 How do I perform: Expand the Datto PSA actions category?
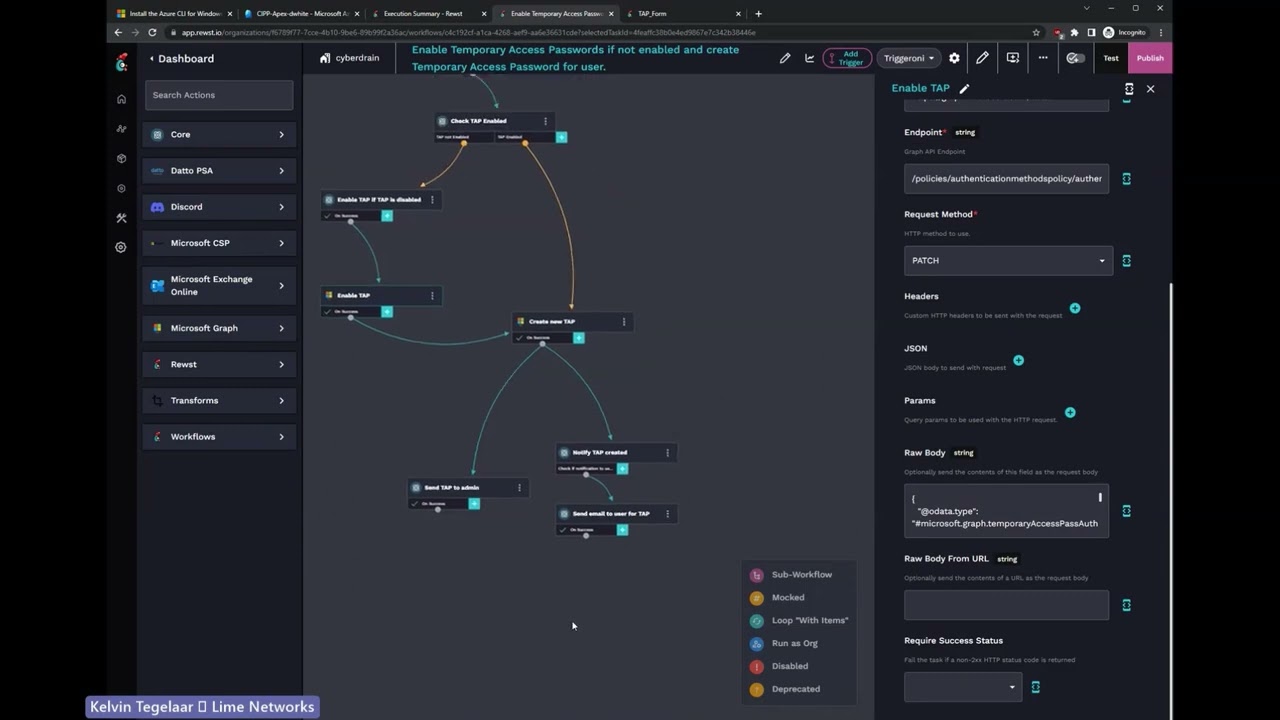219,171
